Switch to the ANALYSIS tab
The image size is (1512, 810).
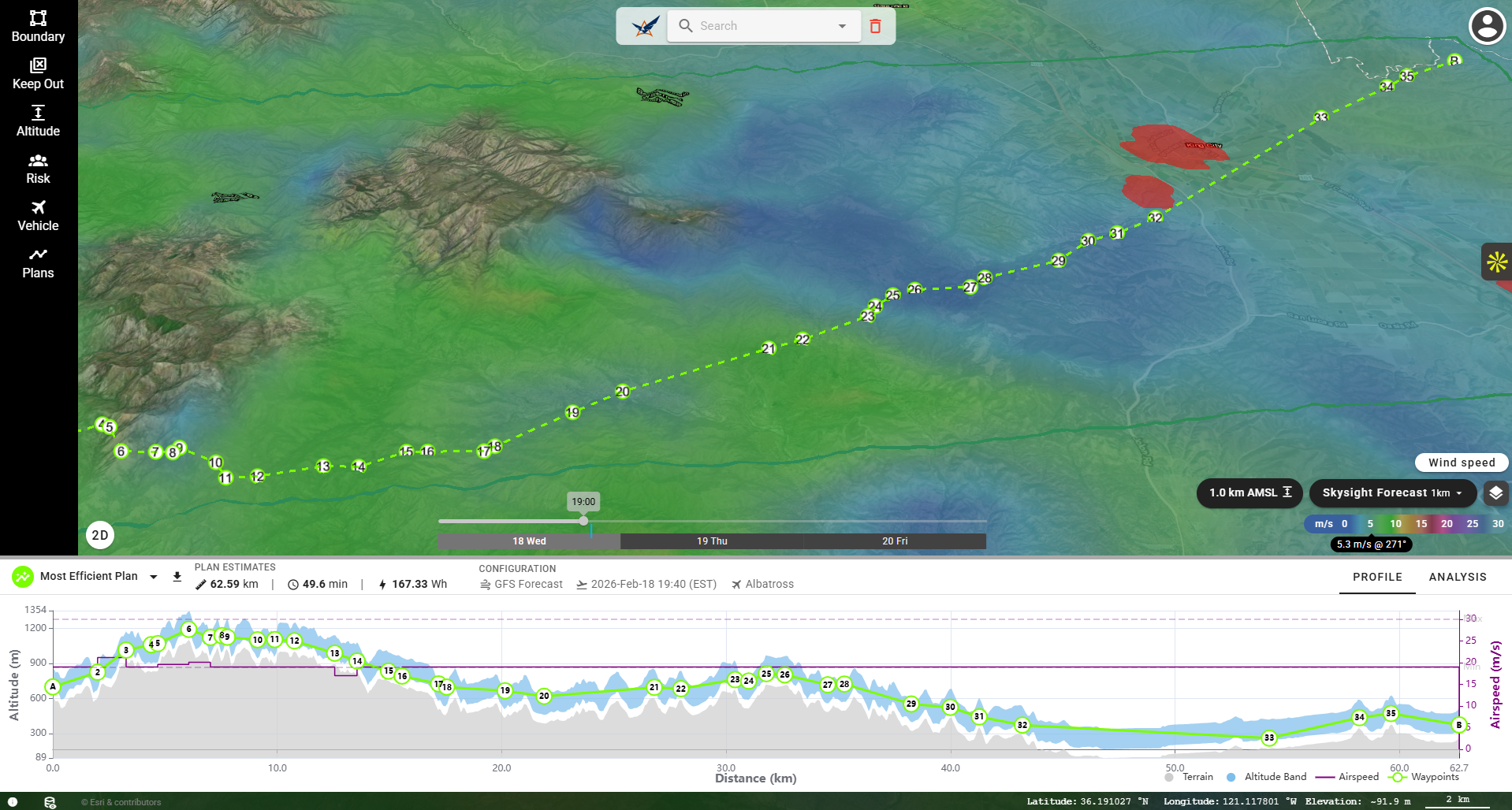coord(1458,577)
